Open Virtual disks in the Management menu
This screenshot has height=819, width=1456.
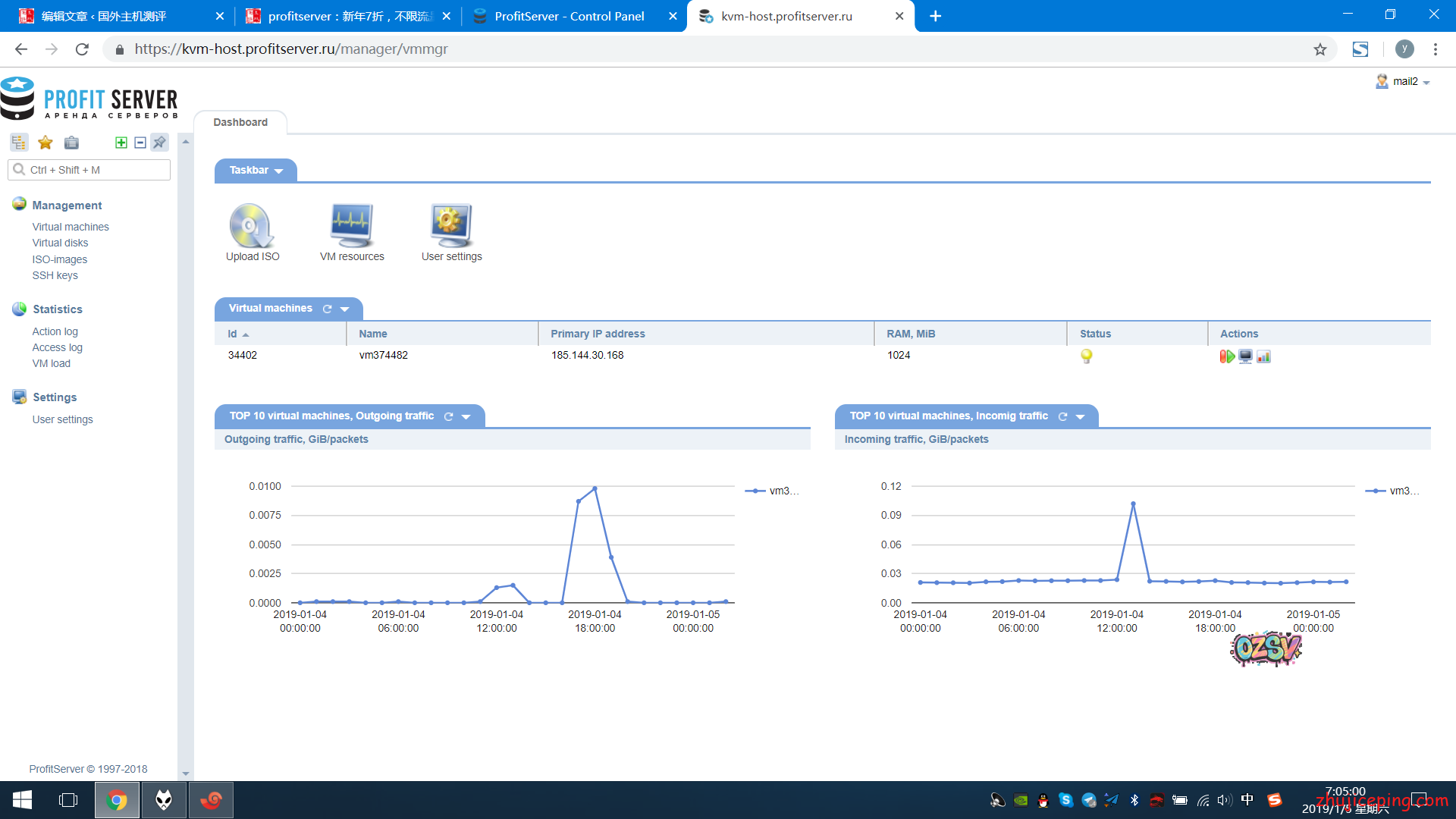(60, 243)
